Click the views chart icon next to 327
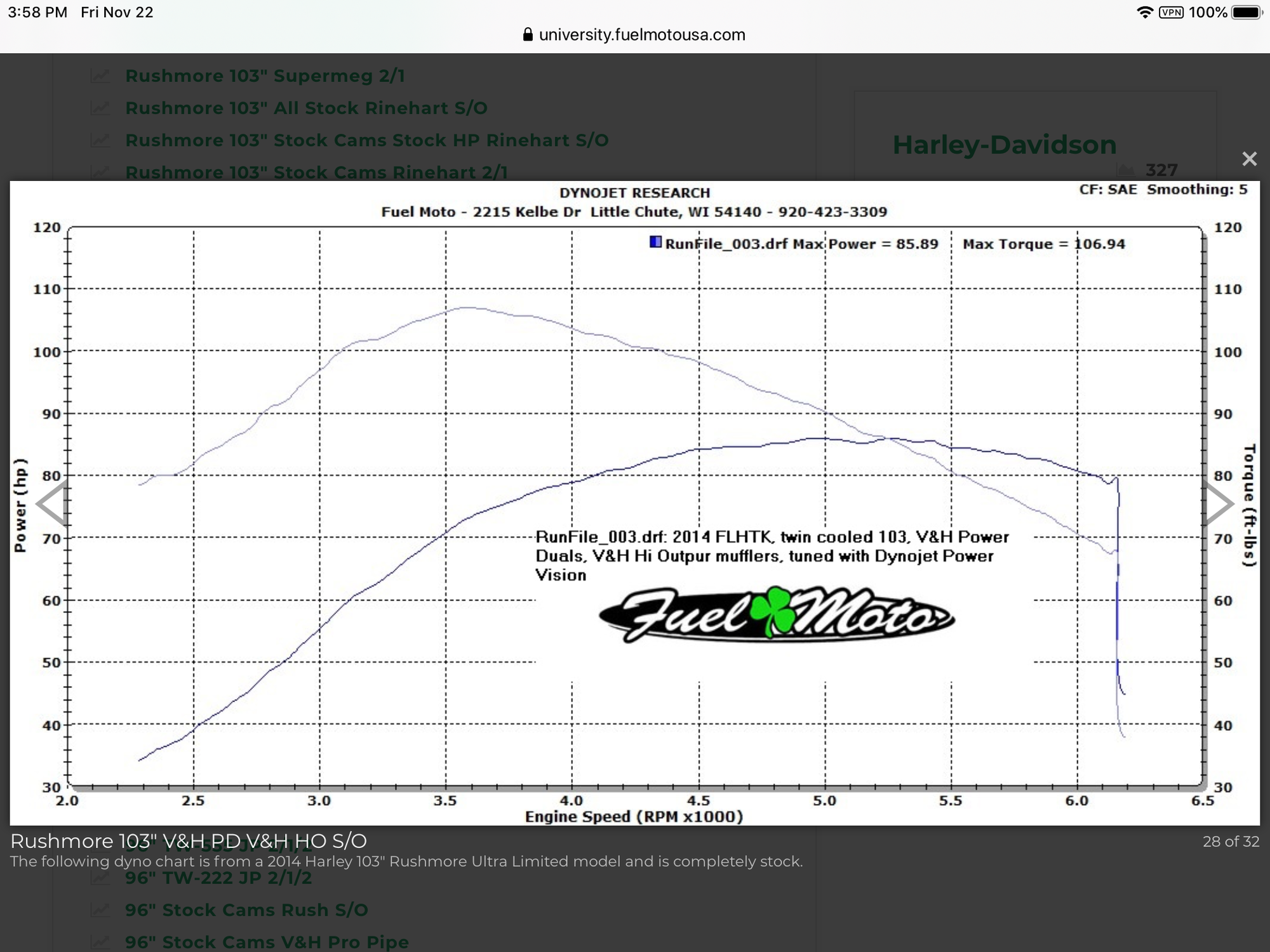The height and width of the screenshot is (952, 1270). click(x=1127, y=168)
